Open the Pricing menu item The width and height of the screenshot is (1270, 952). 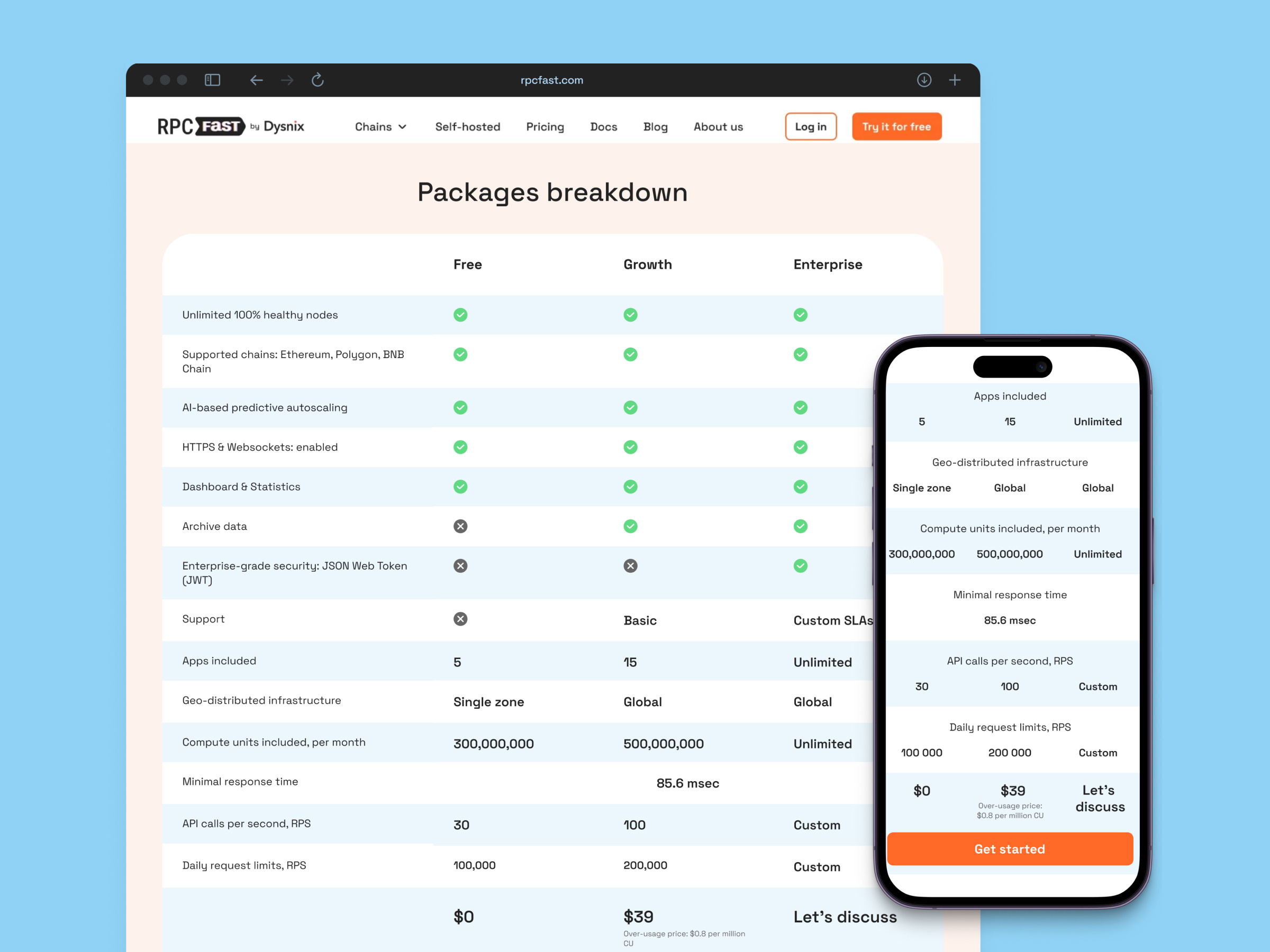point(545,127)
